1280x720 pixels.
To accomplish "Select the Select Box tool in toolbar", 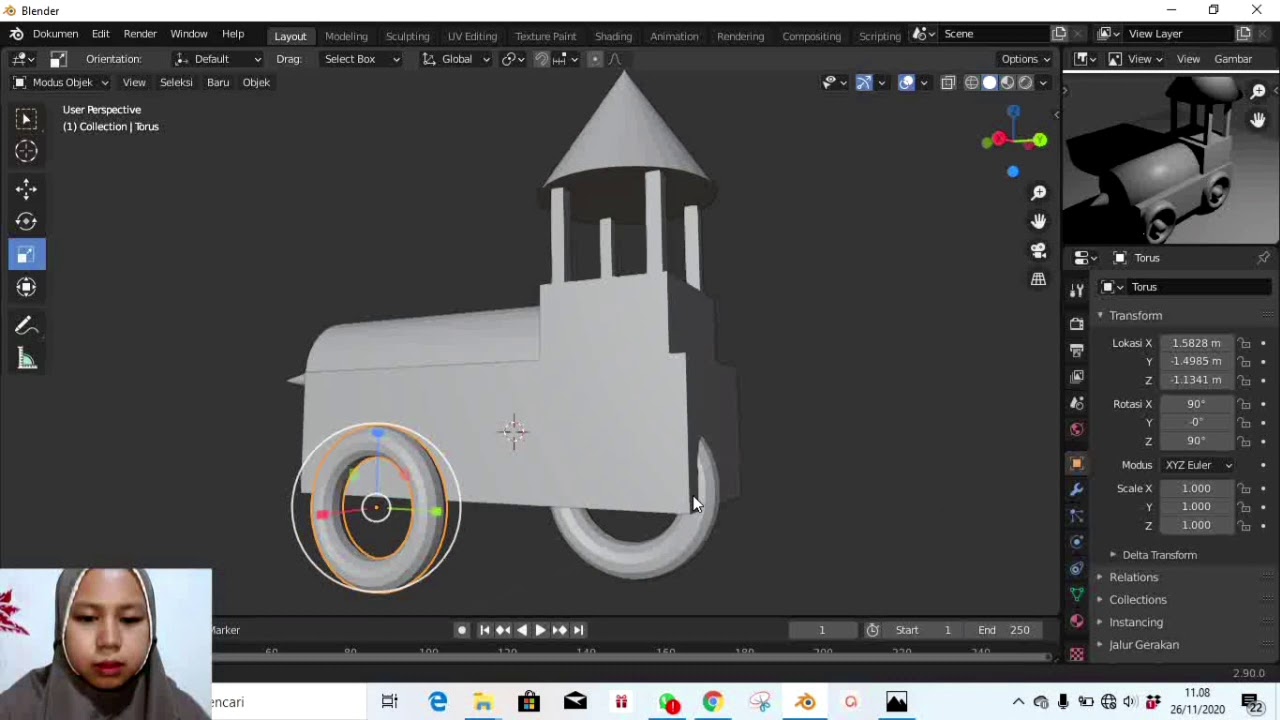I will [x=27, y=120].
